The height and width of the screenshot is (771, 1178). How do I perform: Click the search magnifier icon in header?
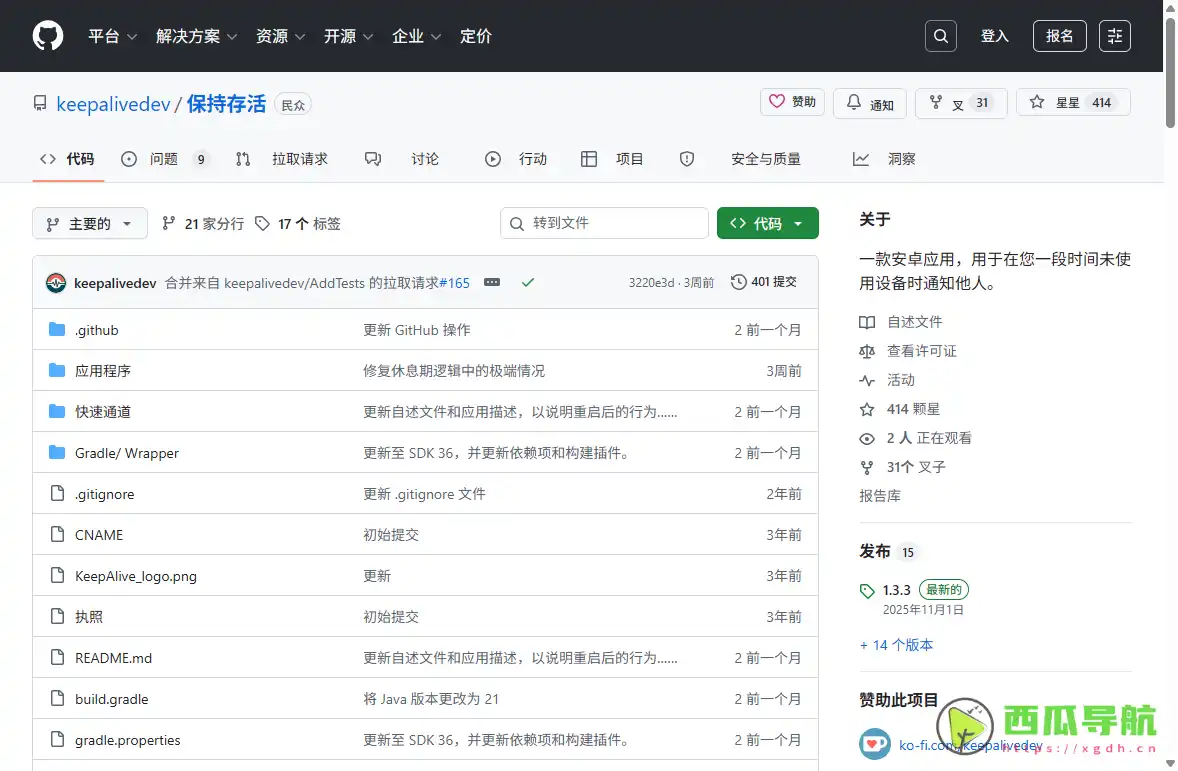940,35
